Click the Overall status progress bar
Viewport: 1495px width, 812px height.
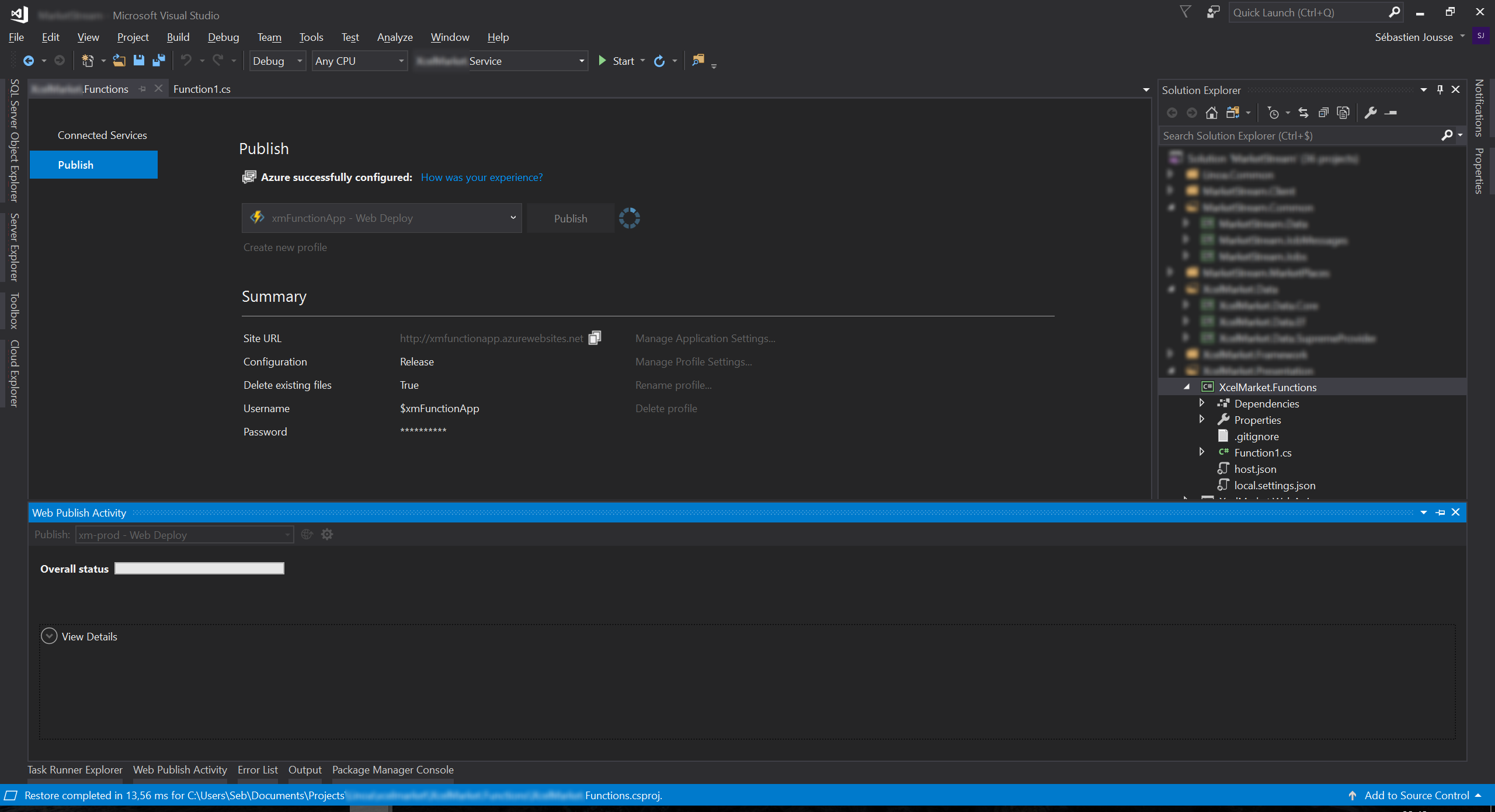pyautogui.click(x=199, y=569)
